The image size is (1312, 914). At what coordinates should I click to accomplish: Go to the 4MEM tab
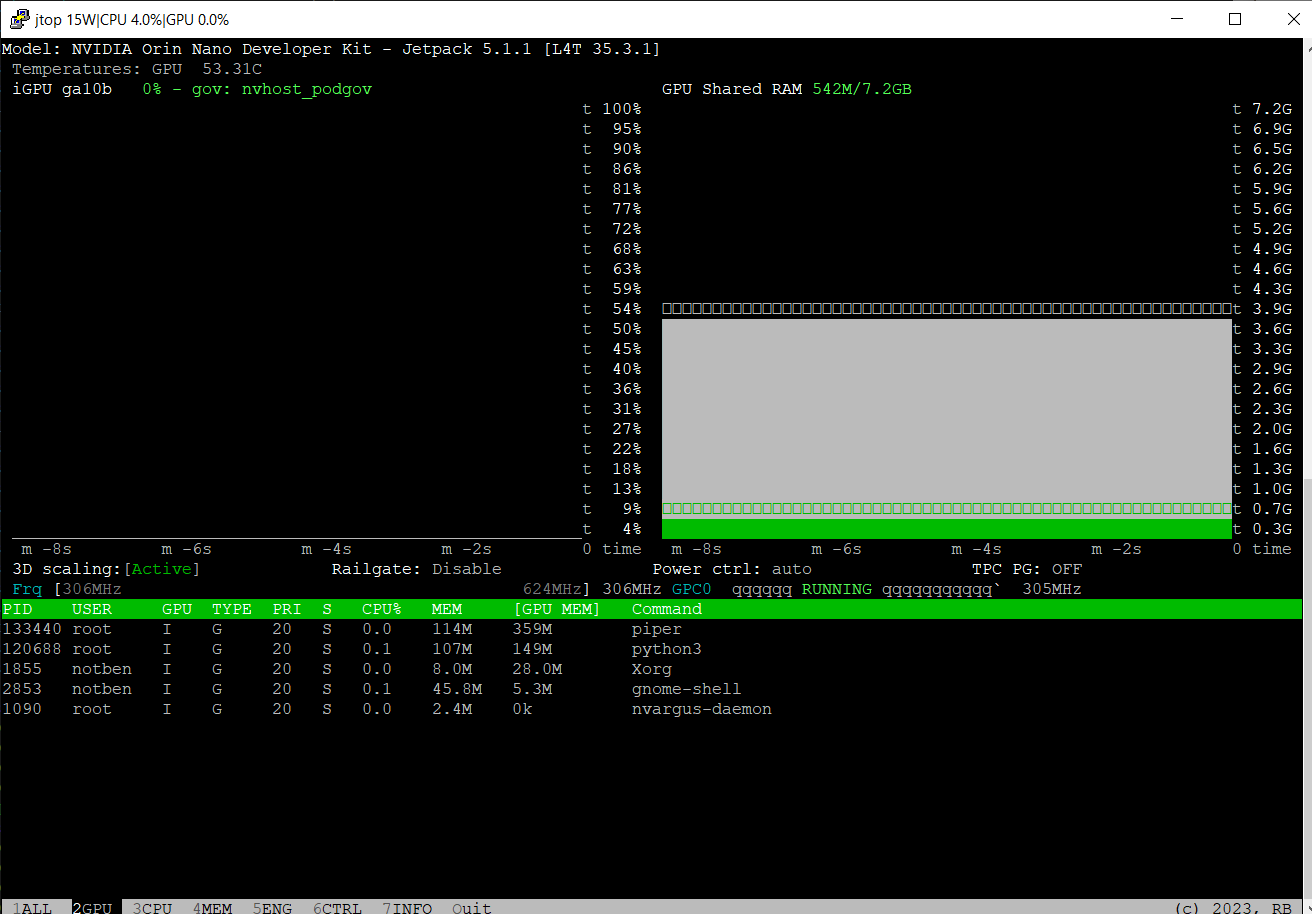212,908
